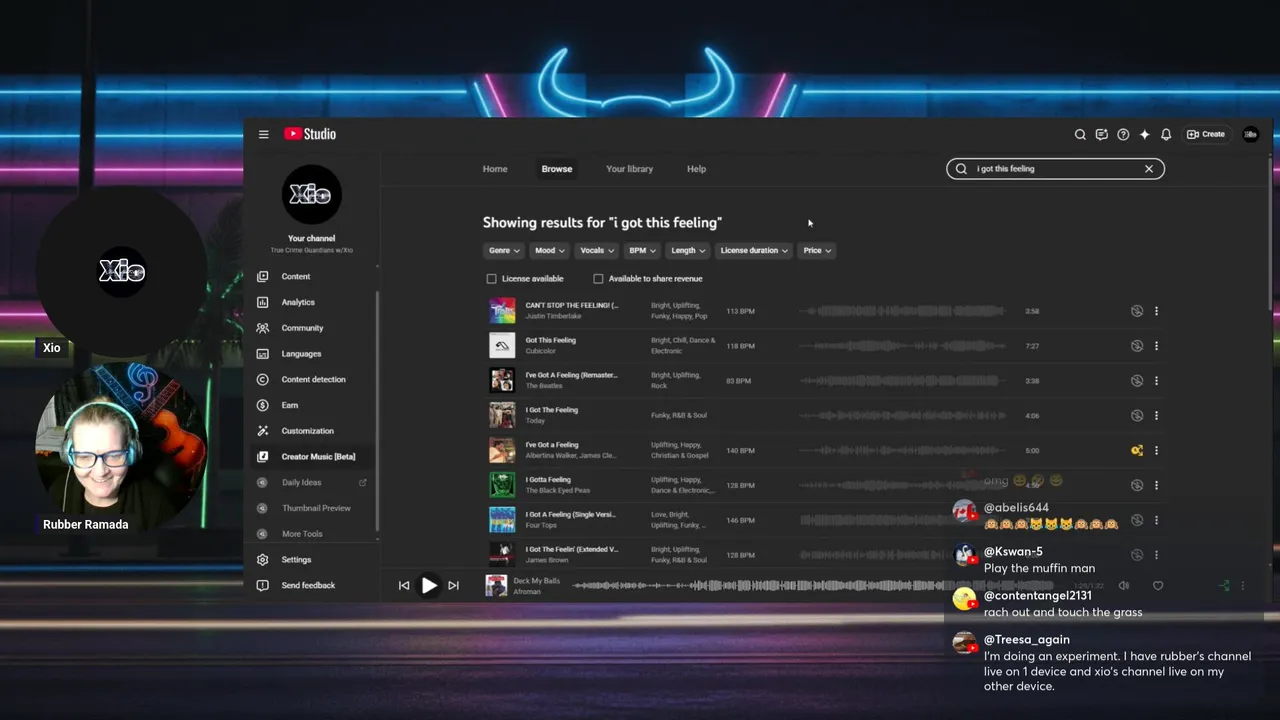Open the notifications bell
The width and height of the screenshot is (1280, 720).
pos(1166,134)
